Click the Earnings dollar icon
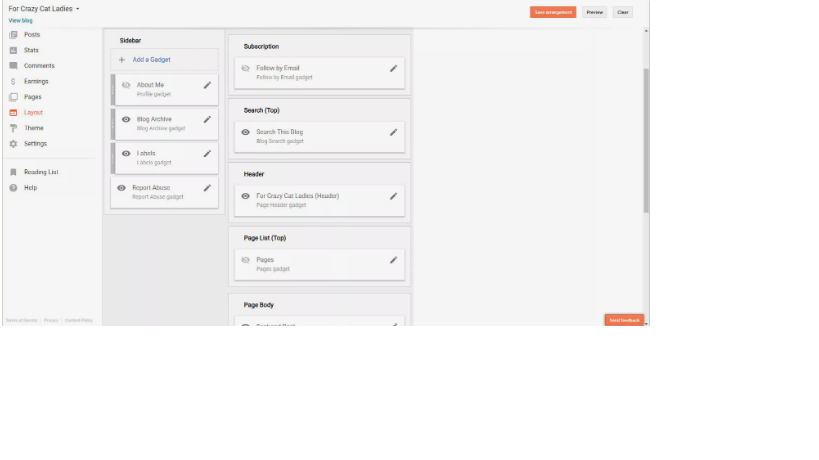 pyautogui.click(x=14, y=81)
